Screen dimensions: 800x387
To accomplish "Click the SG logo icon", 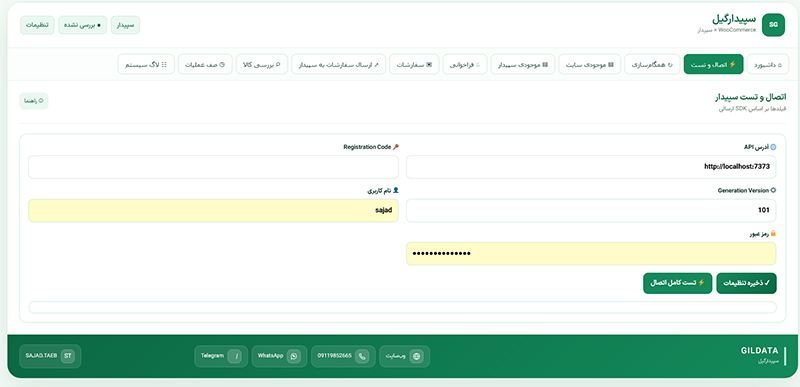I will point(773,25).
